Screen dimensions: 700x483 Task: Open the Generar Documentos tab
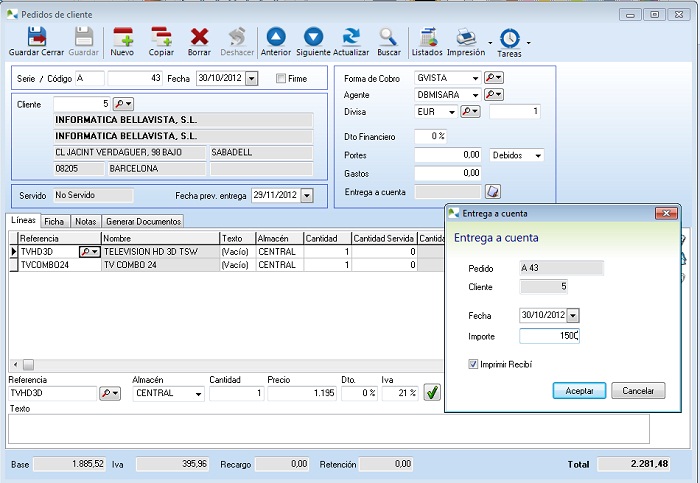point(143,221)
